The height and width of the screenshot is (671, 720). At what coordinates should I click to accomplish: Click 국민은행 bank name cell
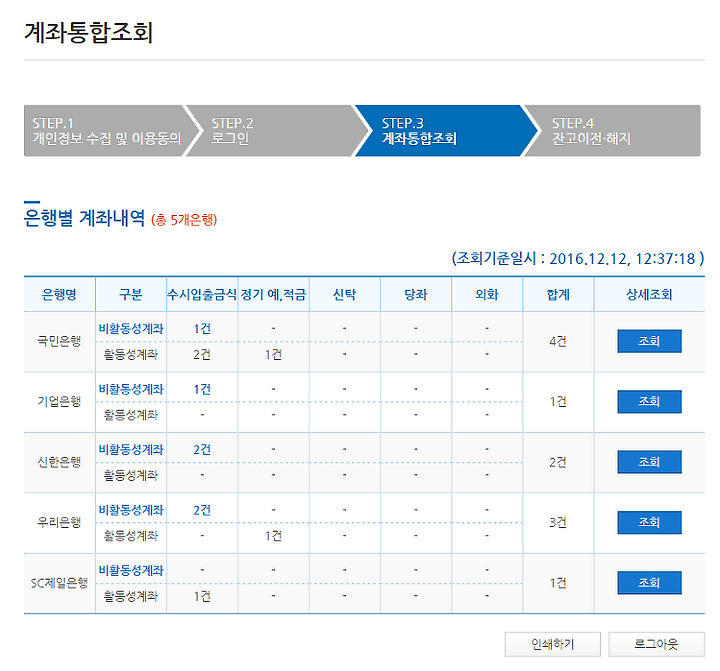point(59,341)
